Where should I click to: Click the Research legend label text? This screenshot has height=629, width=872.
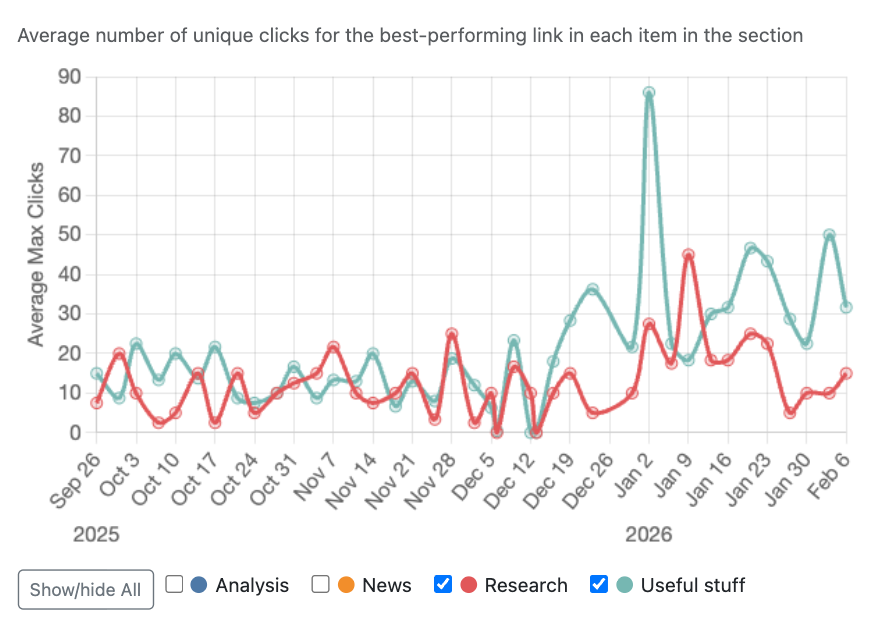coord(527,584)
